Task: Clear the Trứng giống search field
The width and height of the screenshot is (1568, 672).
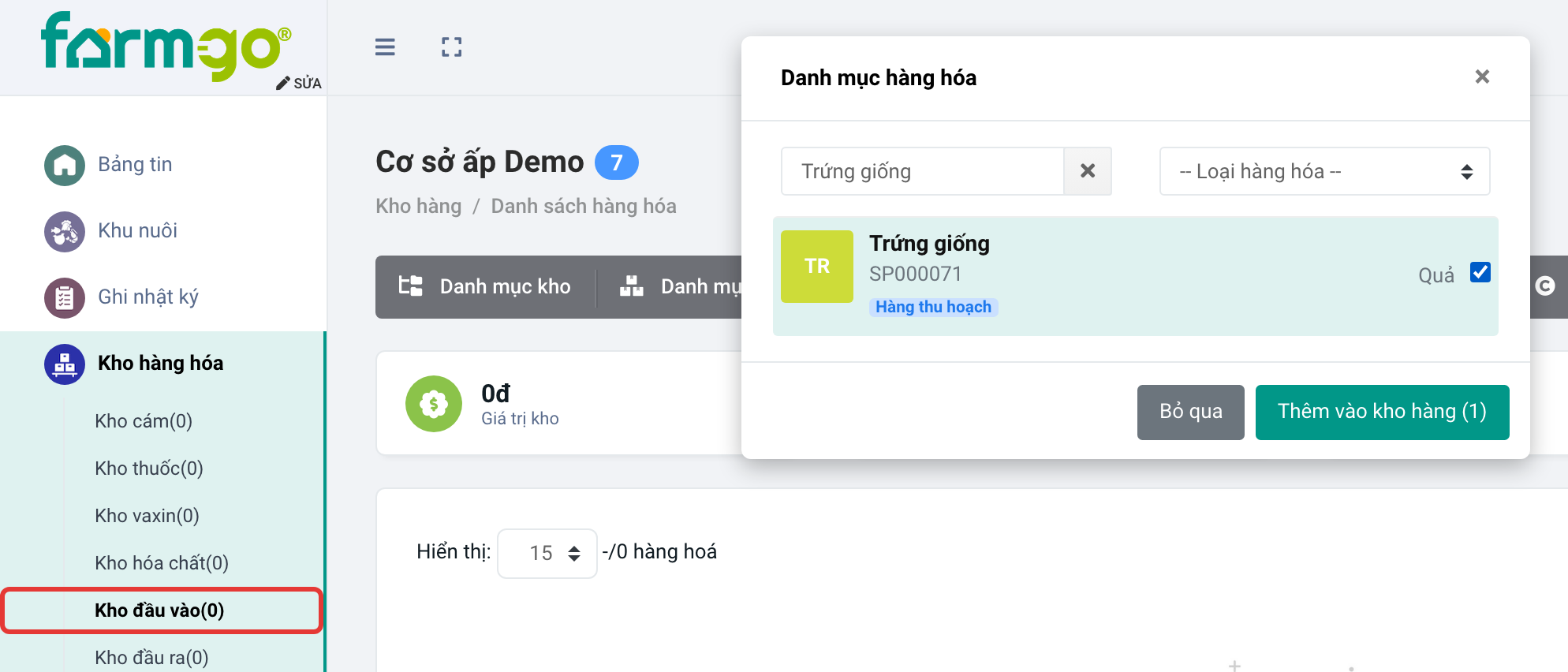Action: click(1088, 171)
